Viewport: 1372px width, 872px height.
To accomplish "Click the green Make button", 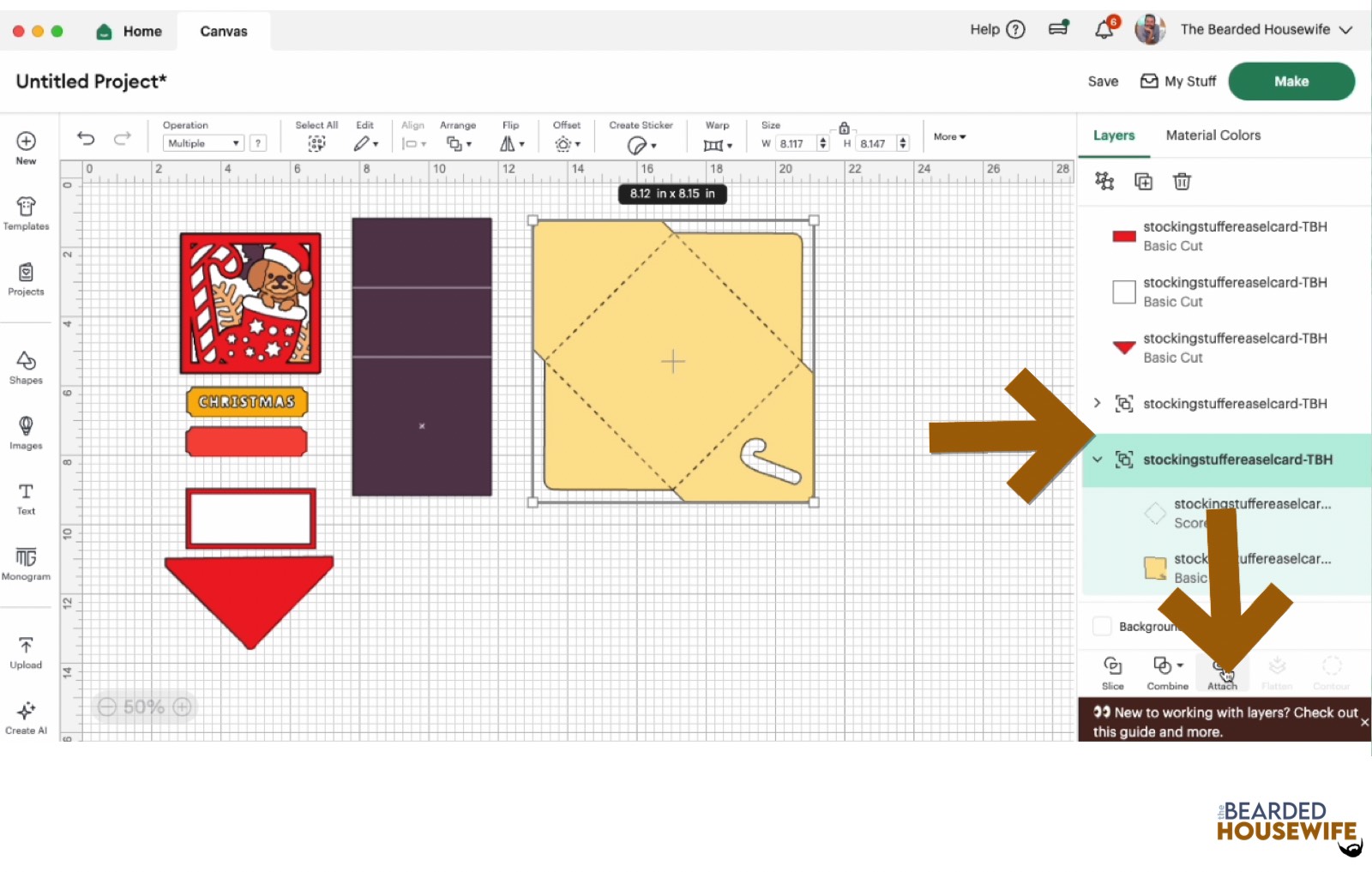I will tap(1291, 81).
